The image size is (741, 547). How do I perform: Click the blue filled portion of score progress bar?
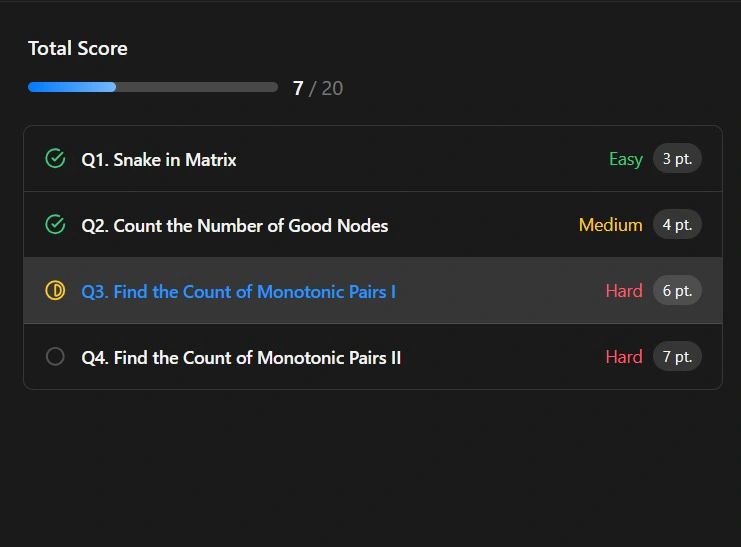[72, 87]
